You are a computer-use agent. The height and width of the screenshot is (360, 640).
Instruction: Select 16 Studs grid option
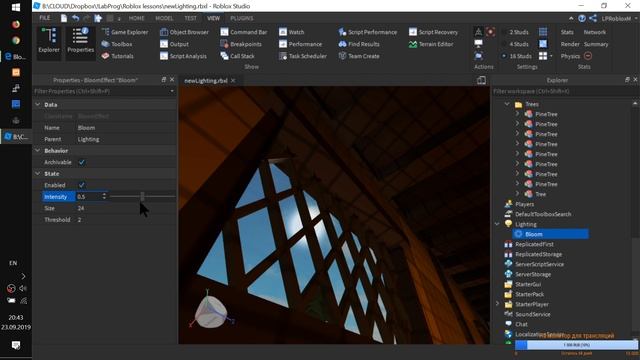[x=516, y=56]
